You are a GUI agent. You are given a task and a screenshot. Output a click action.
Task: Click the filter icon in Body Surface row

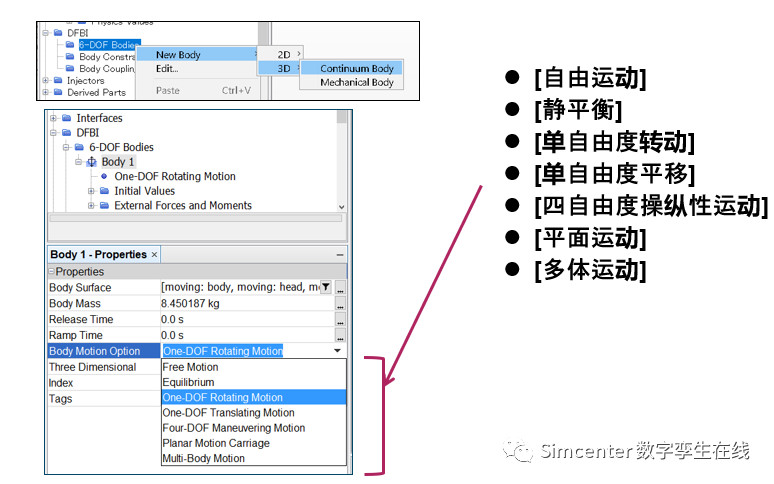(x=325, y=288)
